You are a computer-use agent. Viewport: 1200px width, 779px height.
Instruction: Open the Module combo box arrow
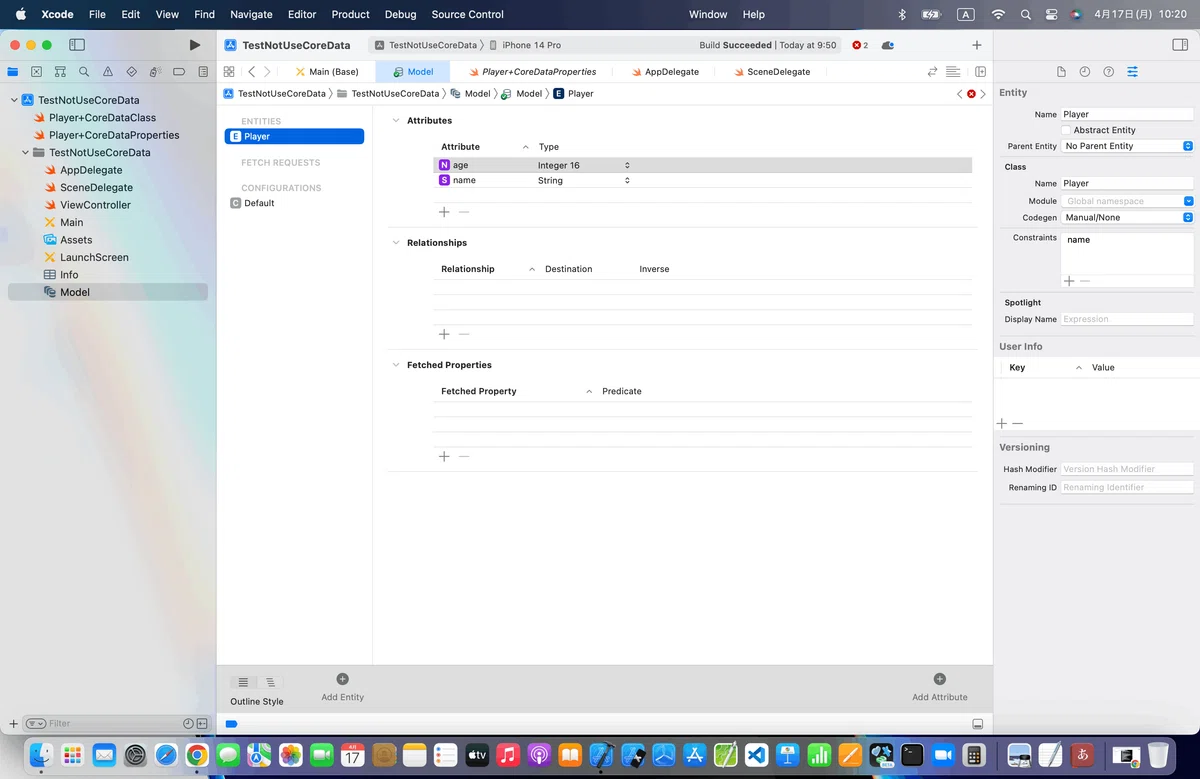coord(1188,201)
